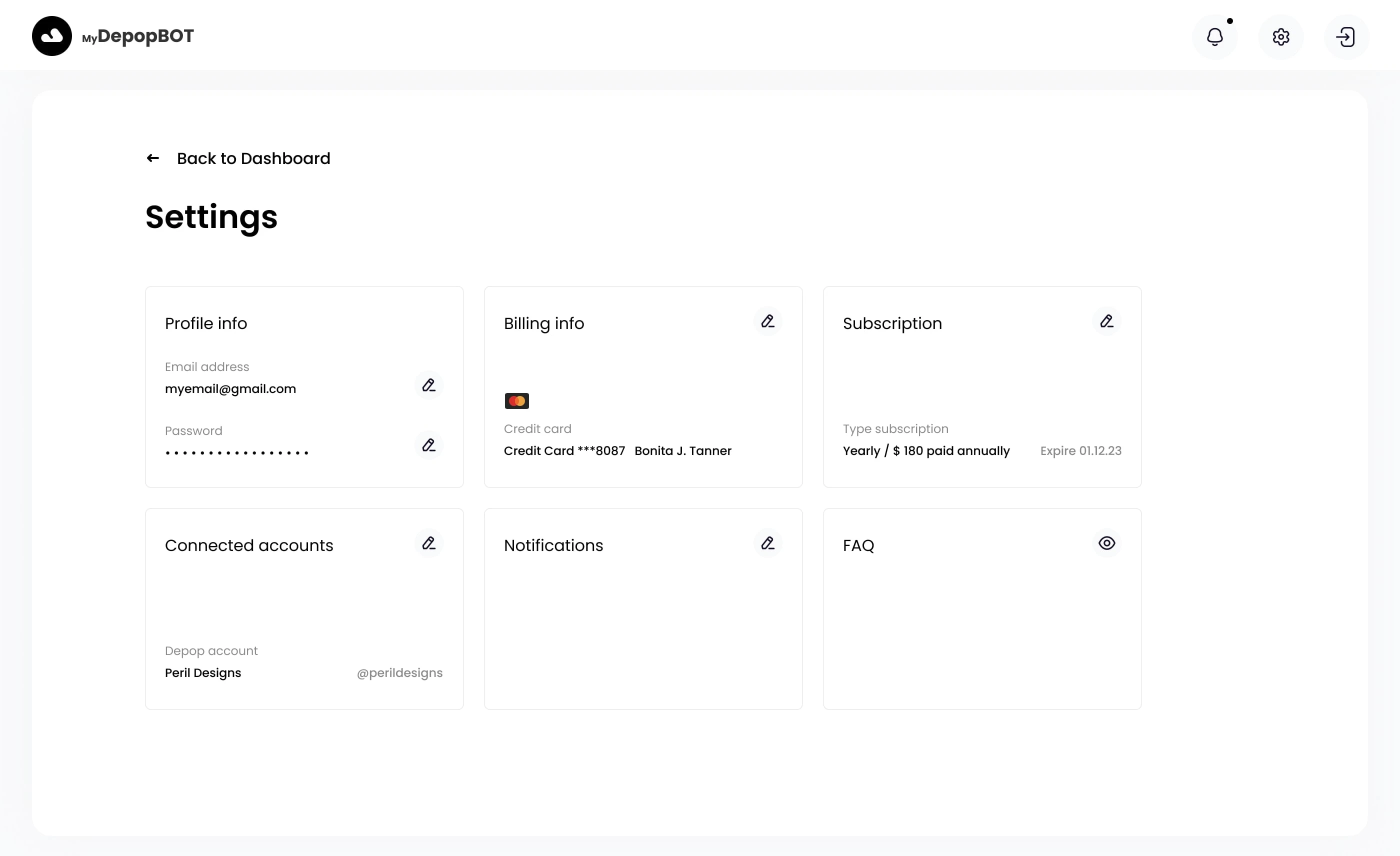Screen dimensions: 1400x856
Task: Edit the Subscription plan
Action: point(1106,321)
